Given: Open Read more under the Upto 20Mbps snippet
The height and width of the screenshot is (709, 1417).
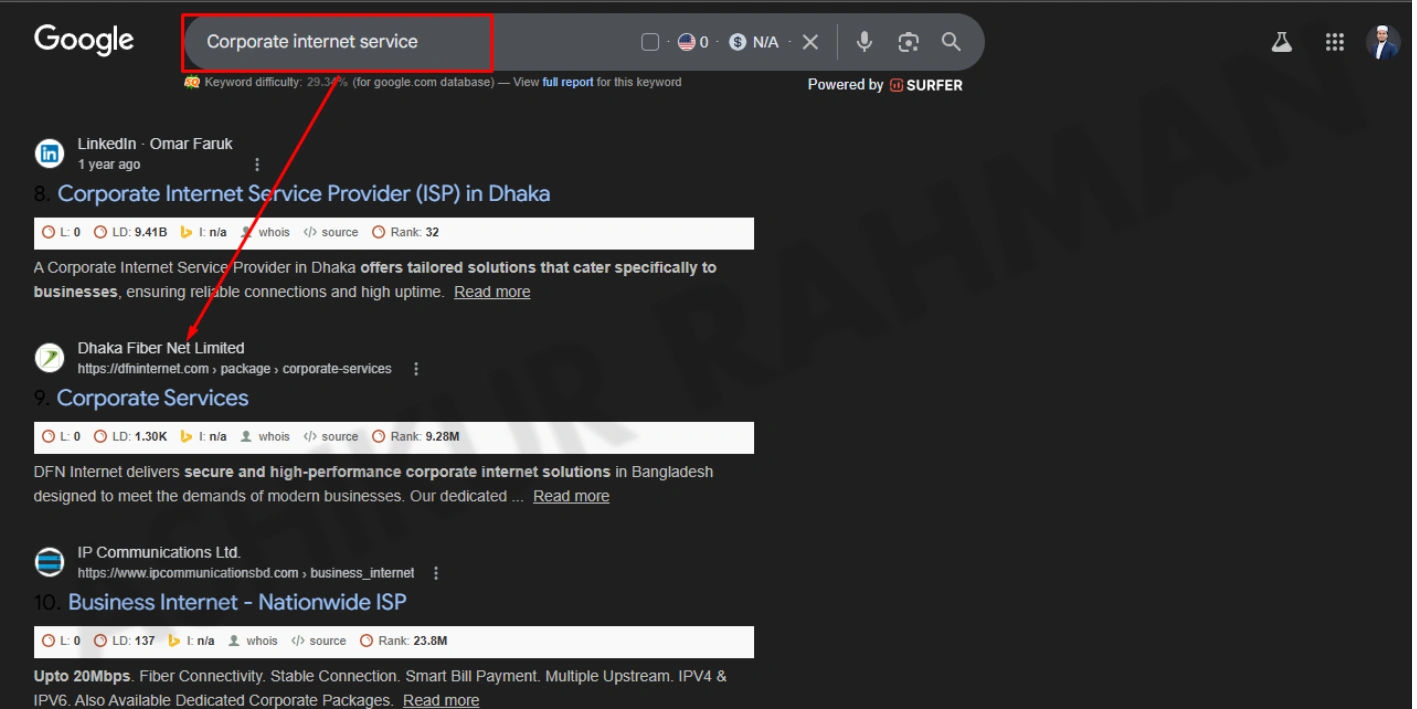Looking at the screenshot, I should (441, 701).
